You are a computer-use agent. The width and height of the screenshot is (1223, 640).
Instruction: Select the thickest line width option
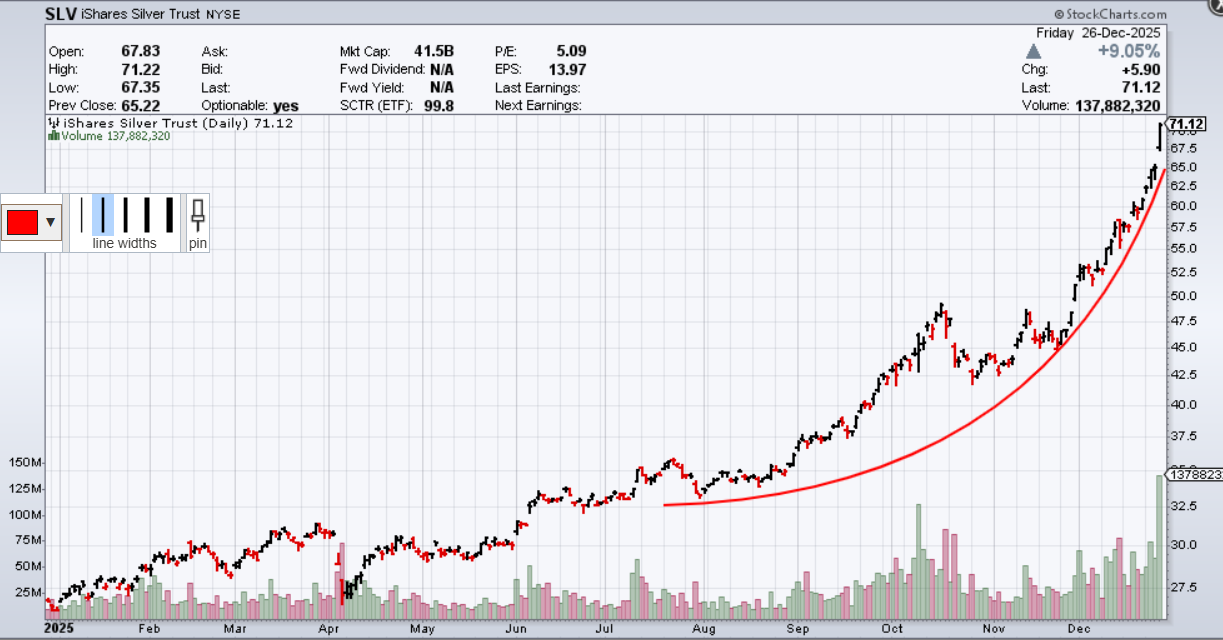170,215
